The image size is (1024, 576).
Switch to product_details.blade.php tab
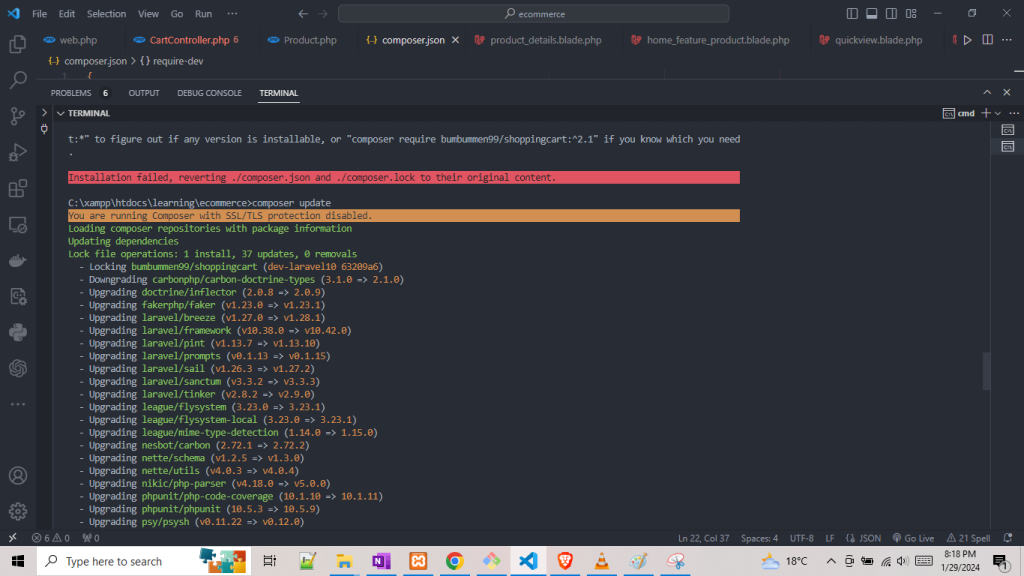[545, 40]
